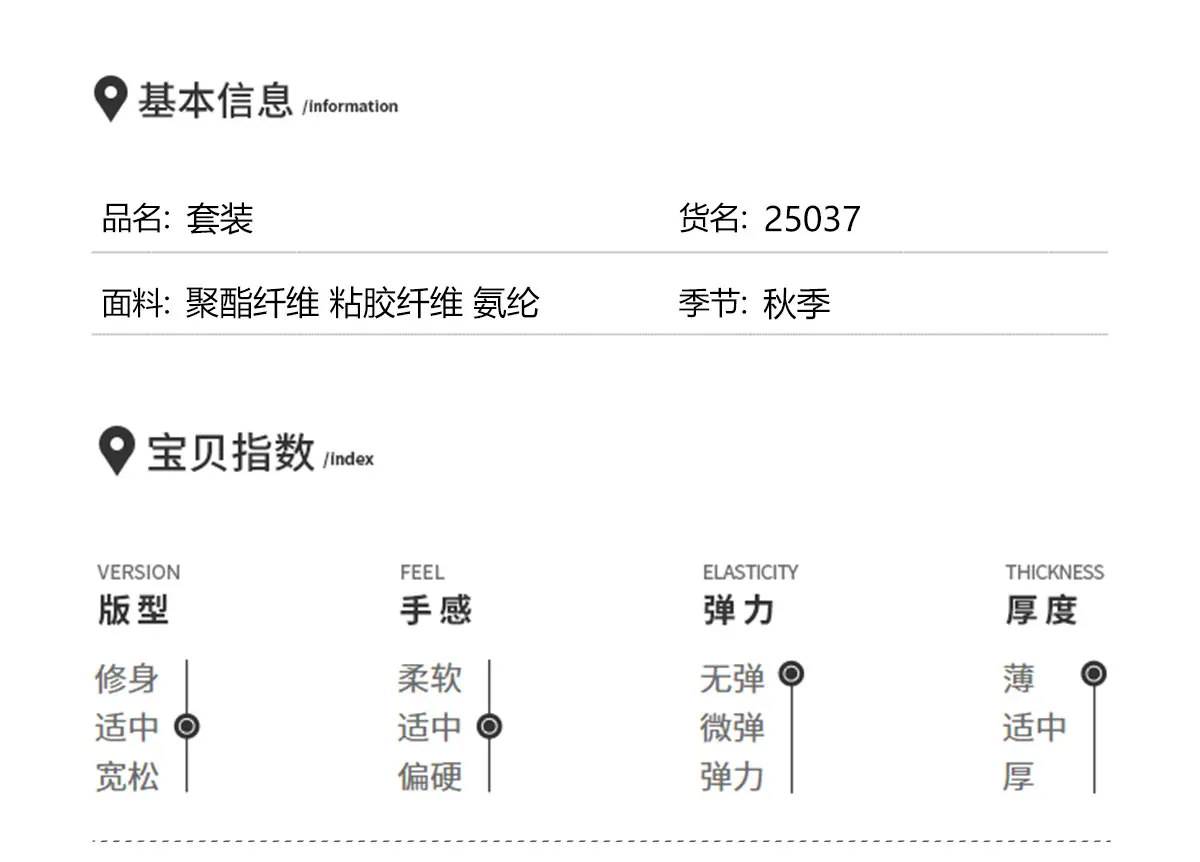Image resolution: width=1200 pixels, height=862 pixels.
Task: Click the 基本信息 section heading
Action: point(215,100)
